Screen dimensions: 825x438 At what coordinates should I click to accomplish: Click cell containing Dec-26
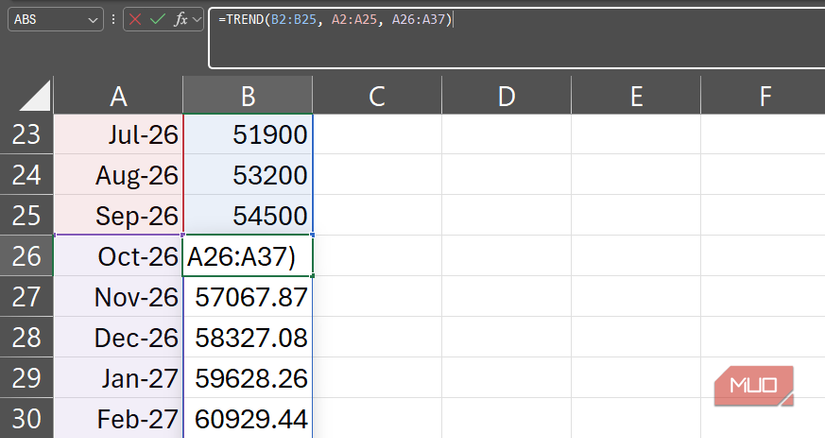coord(118,337)
